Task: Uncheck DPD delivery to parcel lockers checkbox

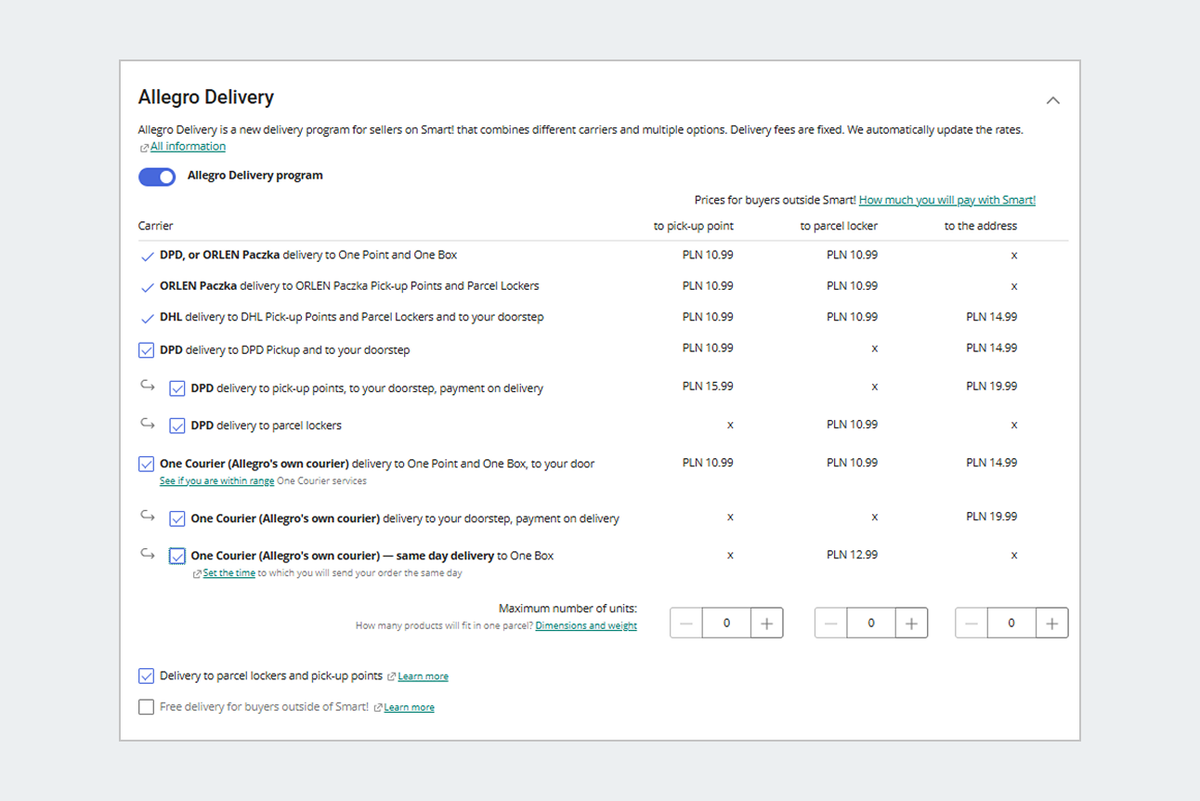Action: 177,426
